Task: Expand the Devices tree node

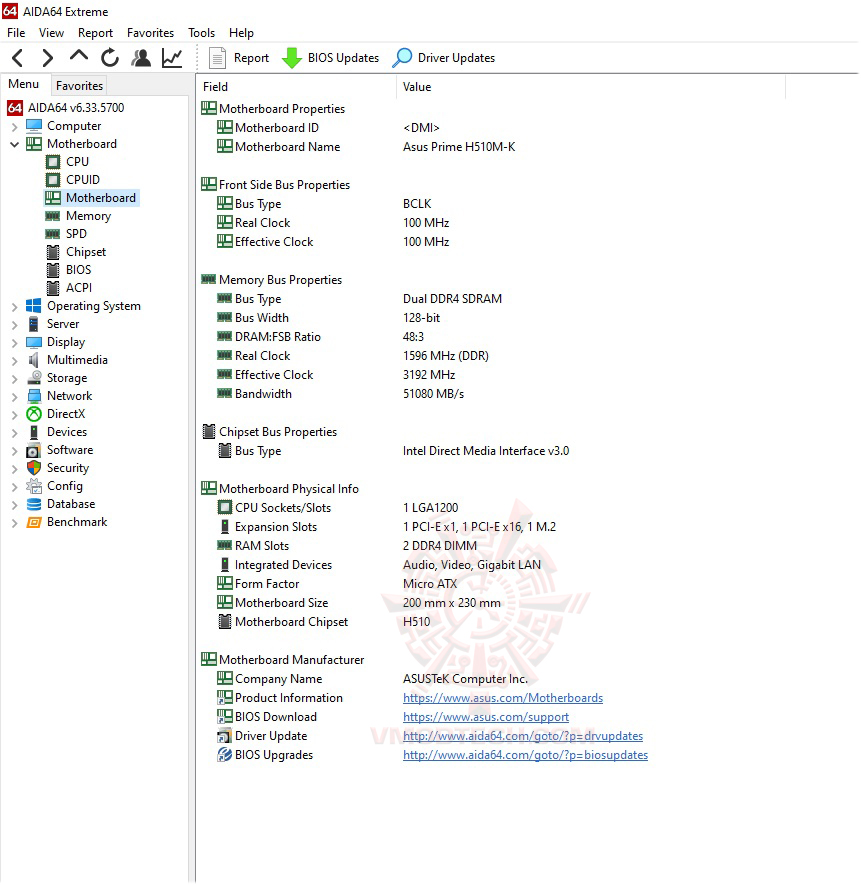Action: pyautogui.click(x=15, y=432)
